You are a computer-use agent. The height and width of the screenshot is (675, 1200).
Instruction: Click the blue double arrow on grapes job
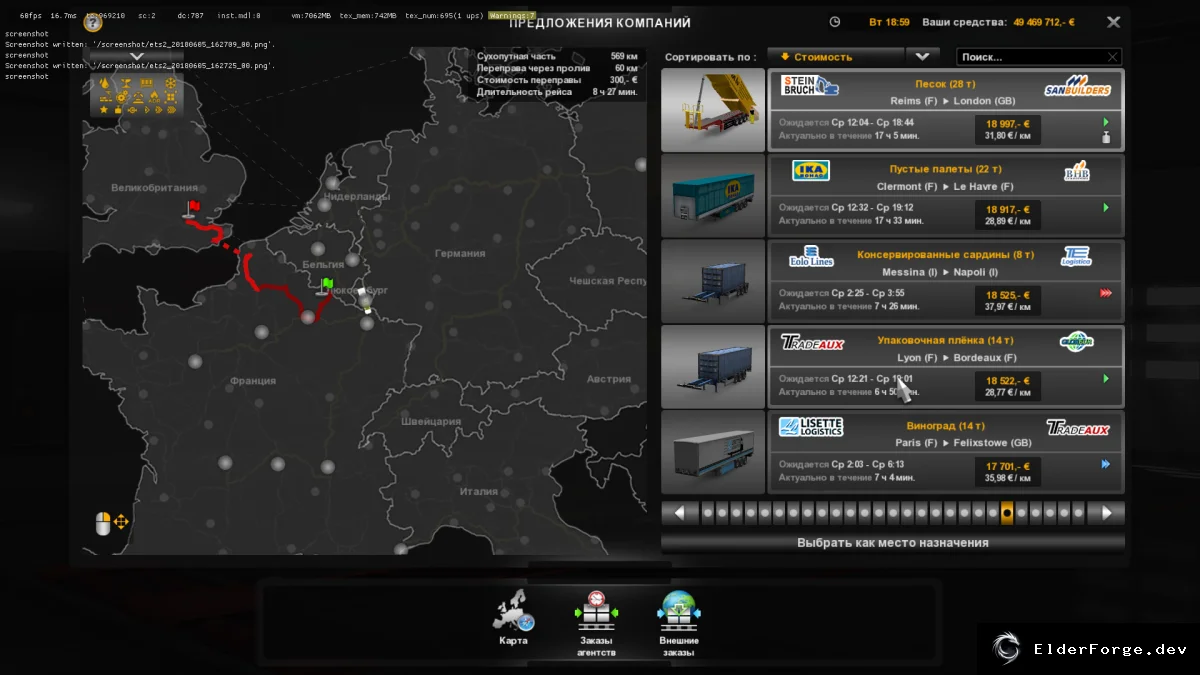[x=1106, y=465]
